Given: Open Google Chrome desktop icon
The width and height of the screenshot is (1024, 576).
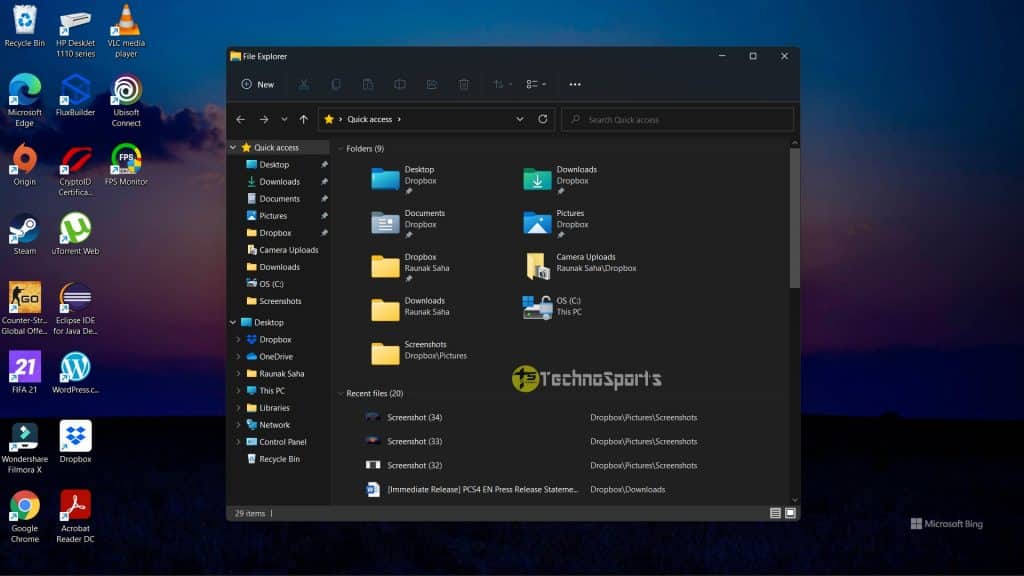Looking at the screenshot, I should click(25, 517).
